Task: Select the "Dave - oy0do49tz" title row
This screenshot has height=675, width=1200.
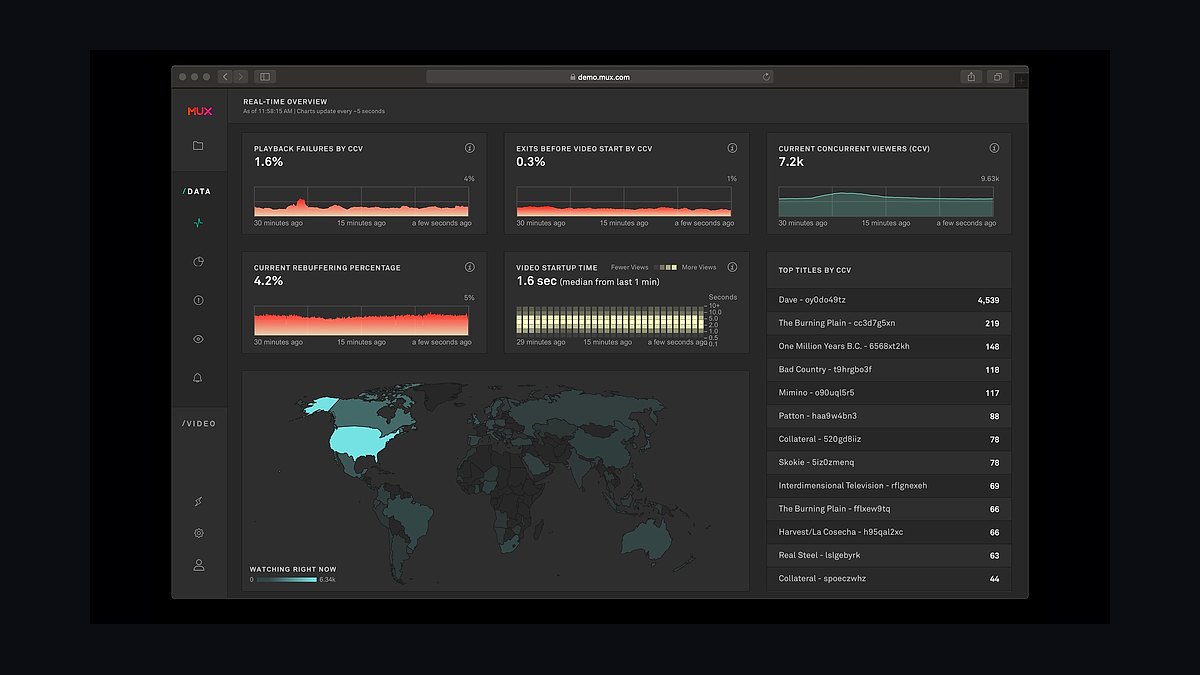Action: [889, 299]
